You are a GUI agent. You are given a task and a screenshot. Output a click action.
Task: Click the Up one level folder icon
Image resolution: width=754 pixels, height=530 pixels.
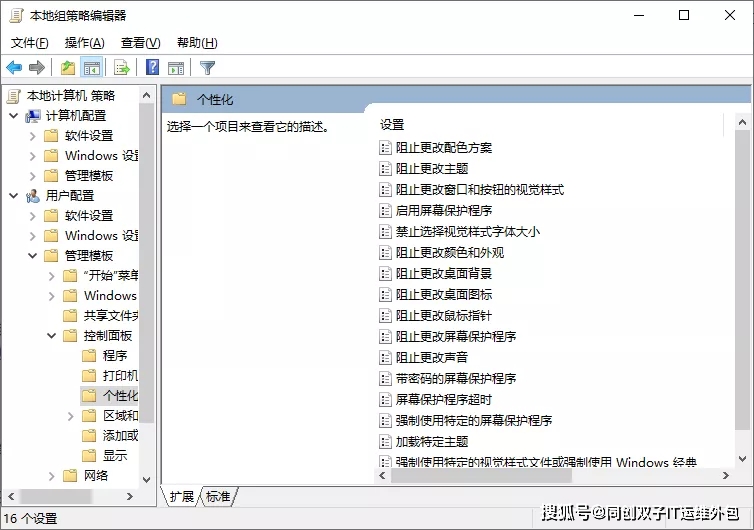pyautogui.click(x=68, y=68)
